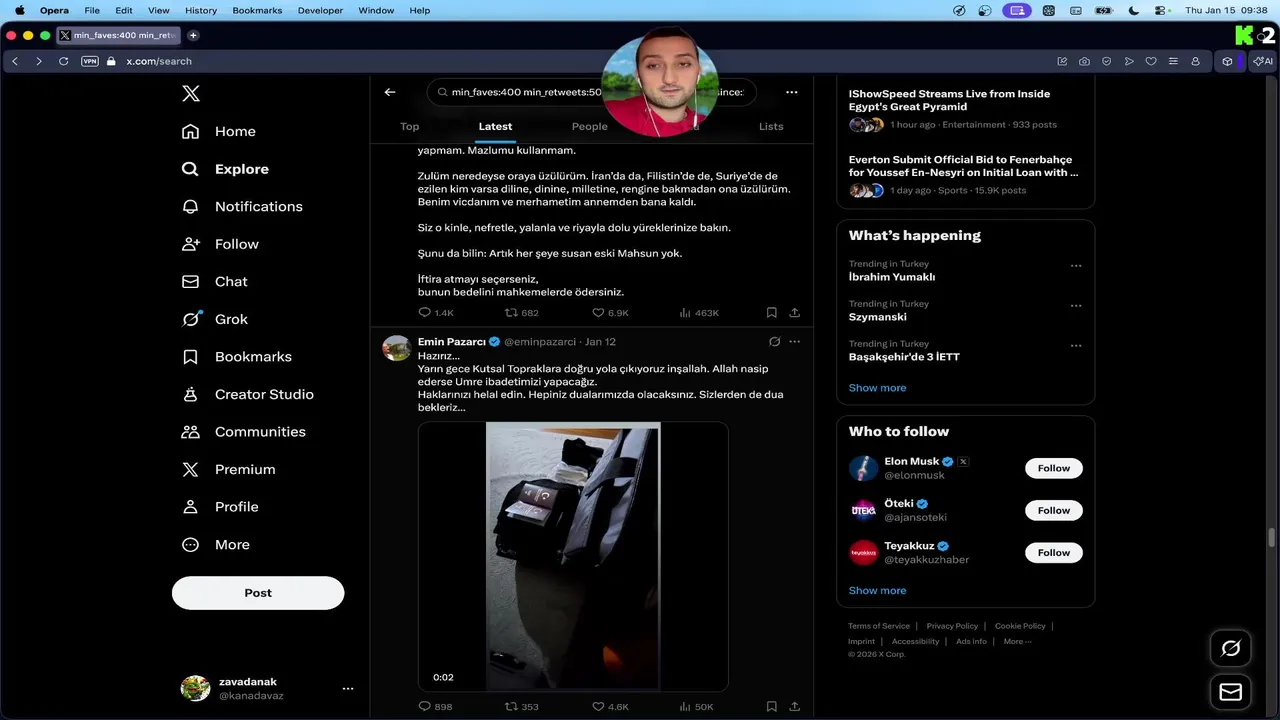Screen dimensions: 1280x720
Task: Open Opera easy setup sliders icon
Action: coord(1173,61)
